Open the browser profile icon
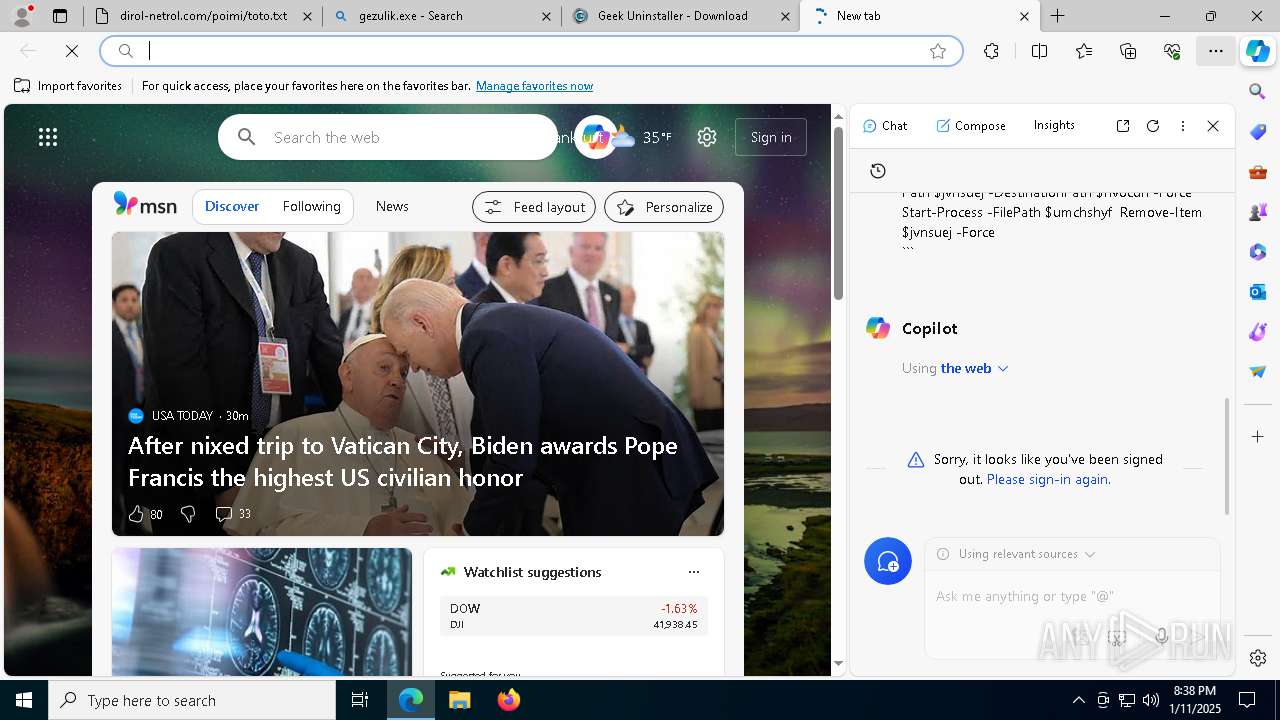The width and height of the screenshot is (1280, 720). click(22, 15)
